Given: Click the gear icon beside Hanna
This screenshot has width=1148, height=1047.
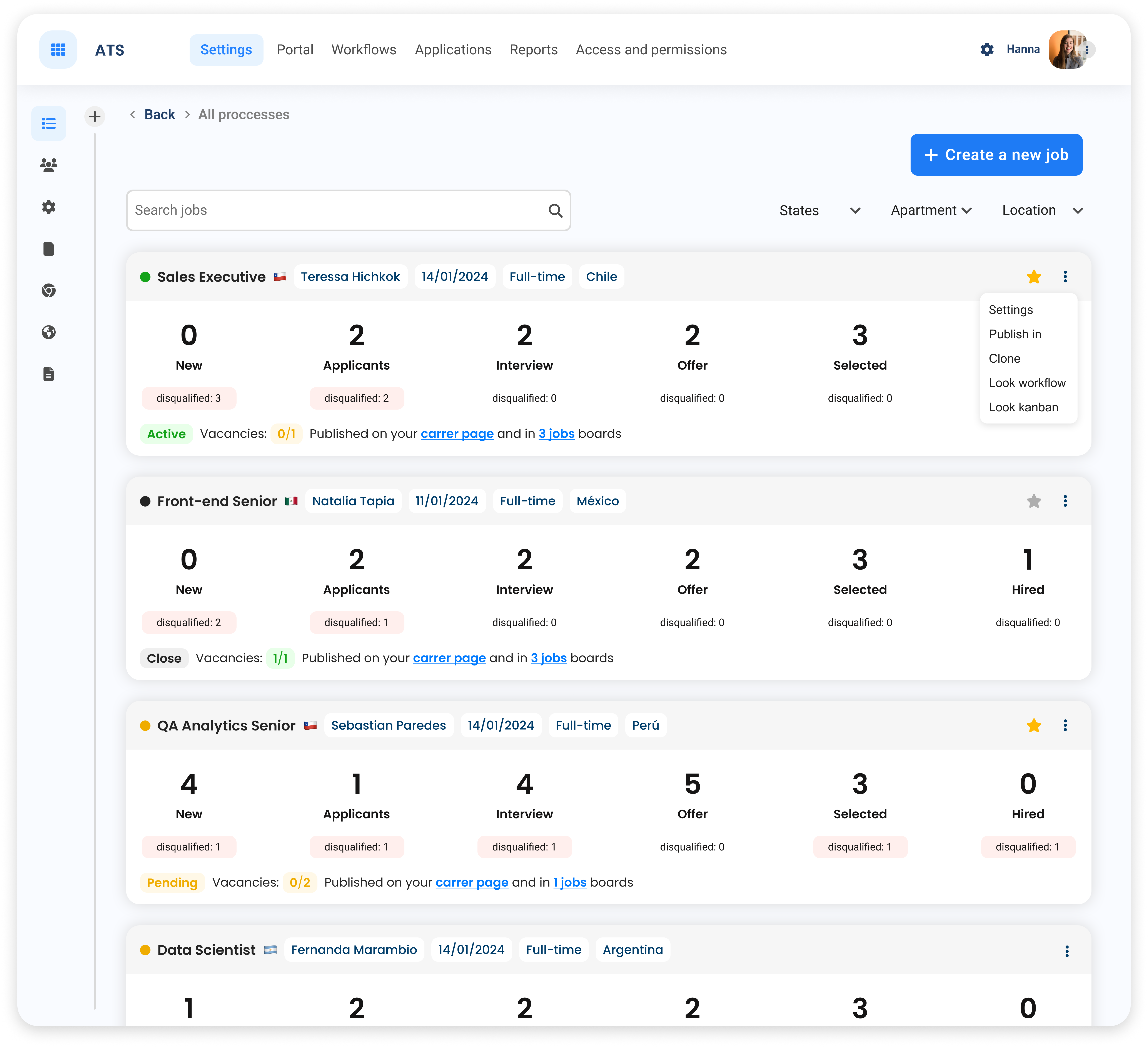Looking at the screenshot, I should tap(987, 50).
